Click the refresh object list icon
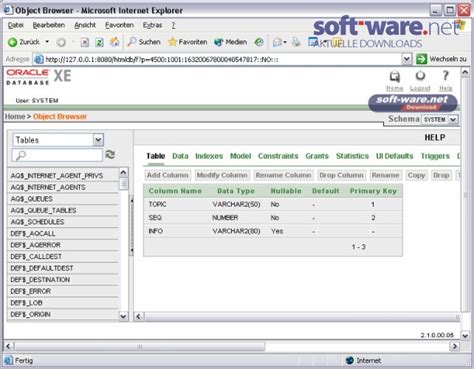474x369 pixels. click(x=110, y=155)
